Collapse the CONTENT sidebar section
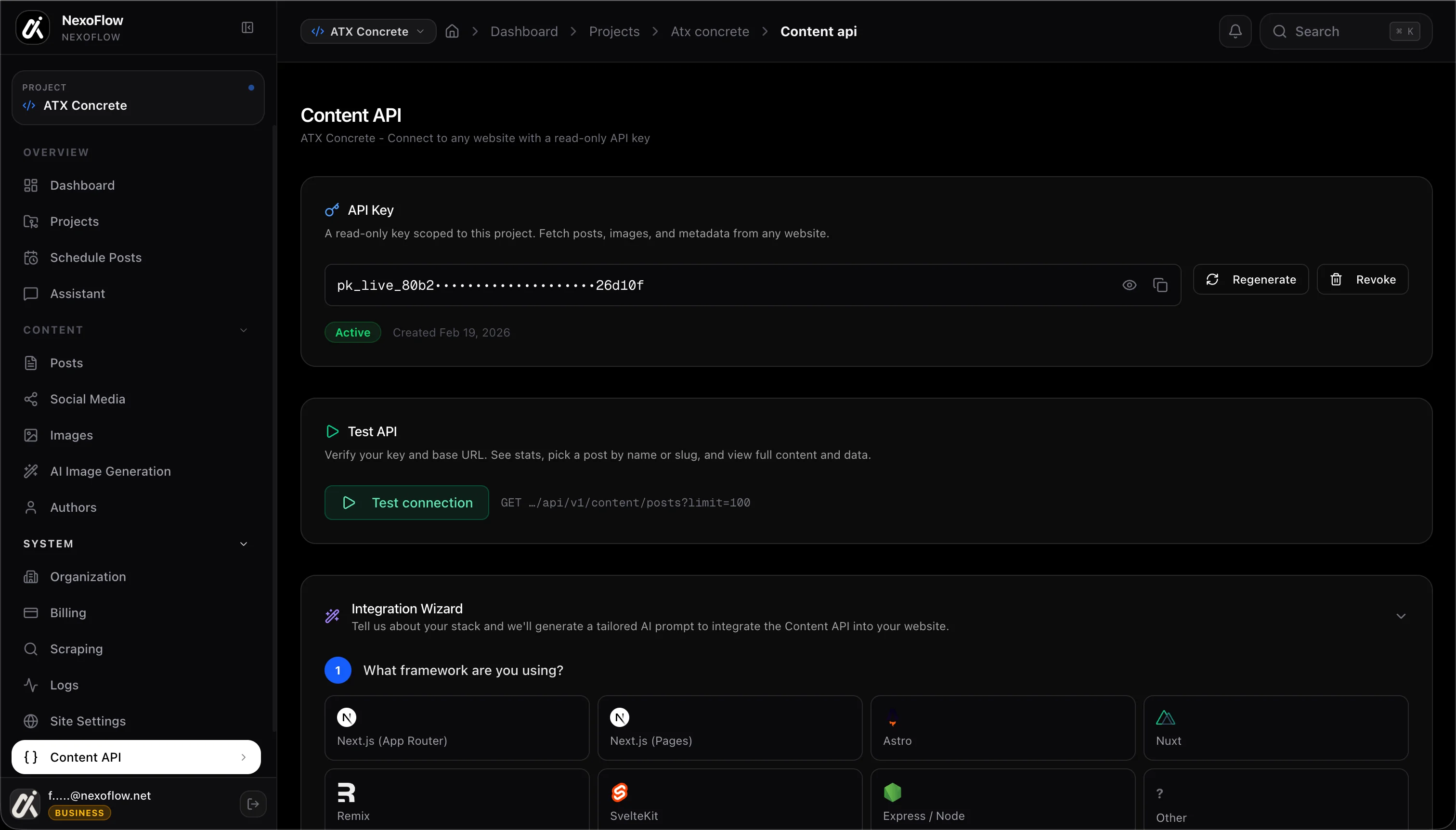The image size is (1456, 830). tap(244, 329)
